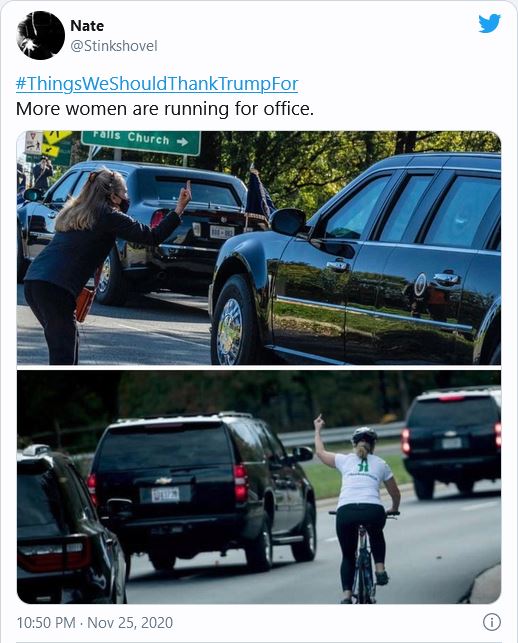This screenshot has height=643, width=518.
Task: Open Nate's profile avatar picture
Action: pos(41,36)
